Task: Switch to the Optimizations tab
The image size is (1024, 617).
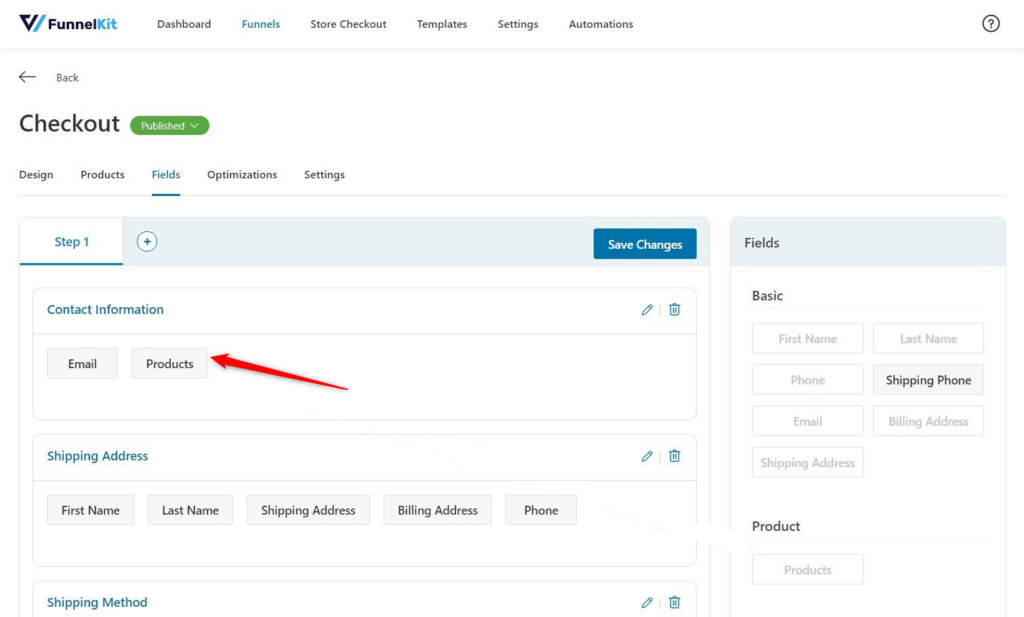Action: [x=242, y=174]
